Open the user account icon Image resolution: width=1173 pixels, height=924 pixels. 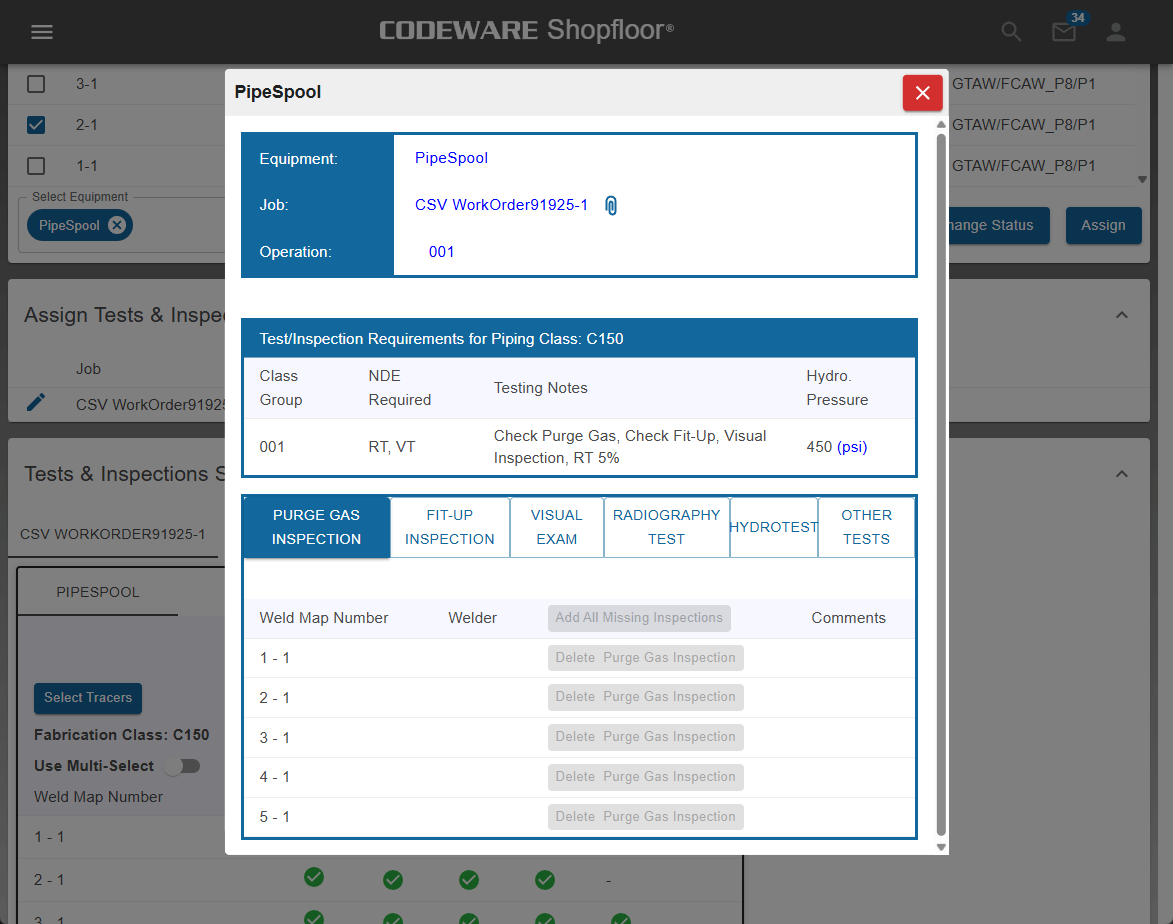[x=1116, y=32]
